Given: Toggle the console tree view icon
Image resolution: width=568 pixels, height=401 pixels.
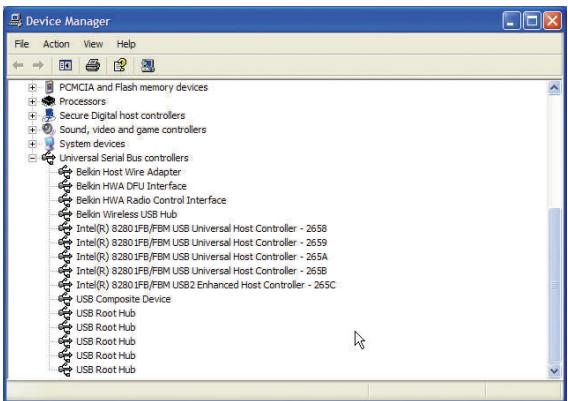Looking at the screenshot, I should [x=65, y=65].
